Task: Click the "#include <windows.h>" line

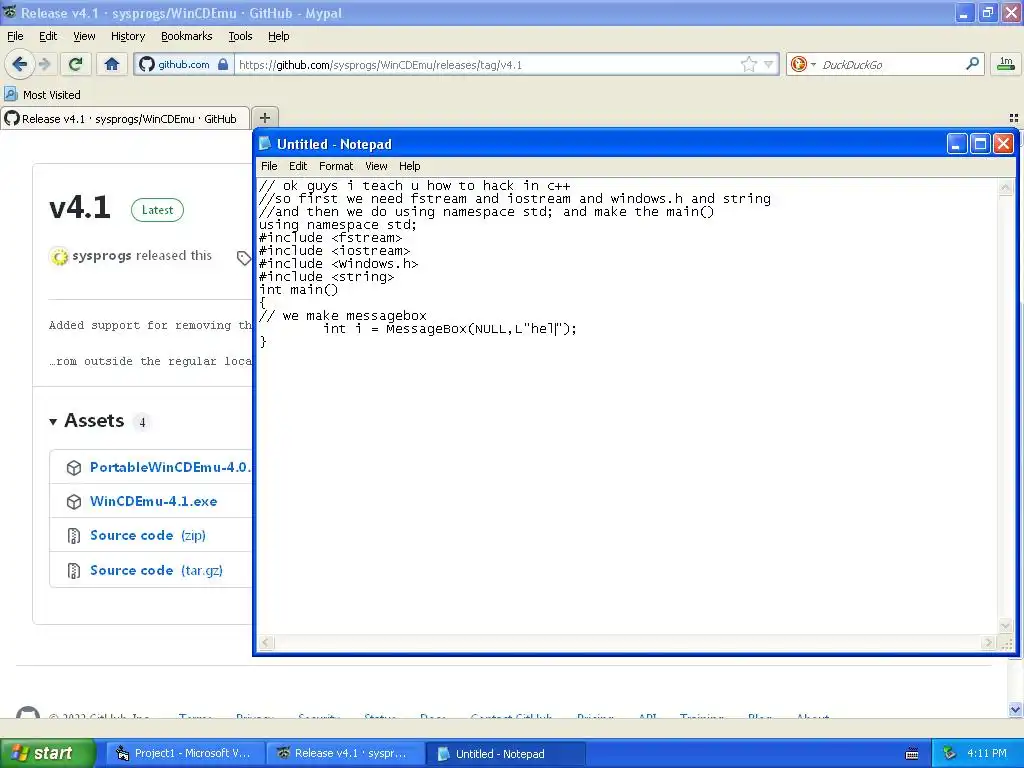Action: (338, 264)
